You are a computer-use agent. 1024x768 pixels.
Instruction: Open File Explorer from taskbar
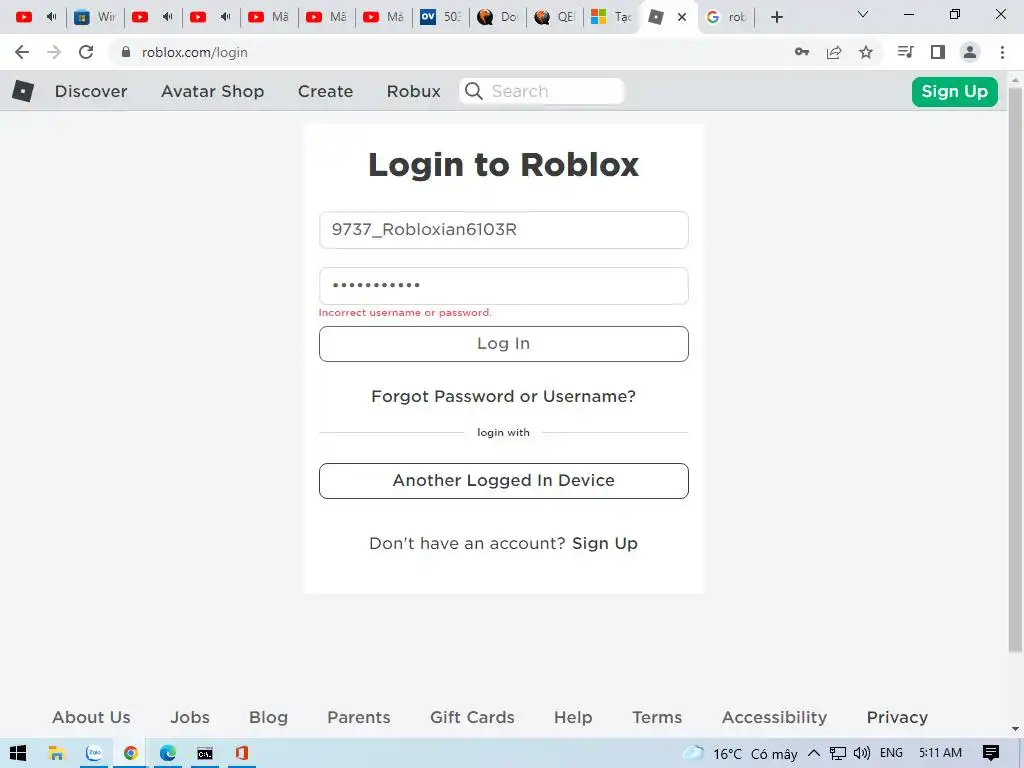coord(56,753)
